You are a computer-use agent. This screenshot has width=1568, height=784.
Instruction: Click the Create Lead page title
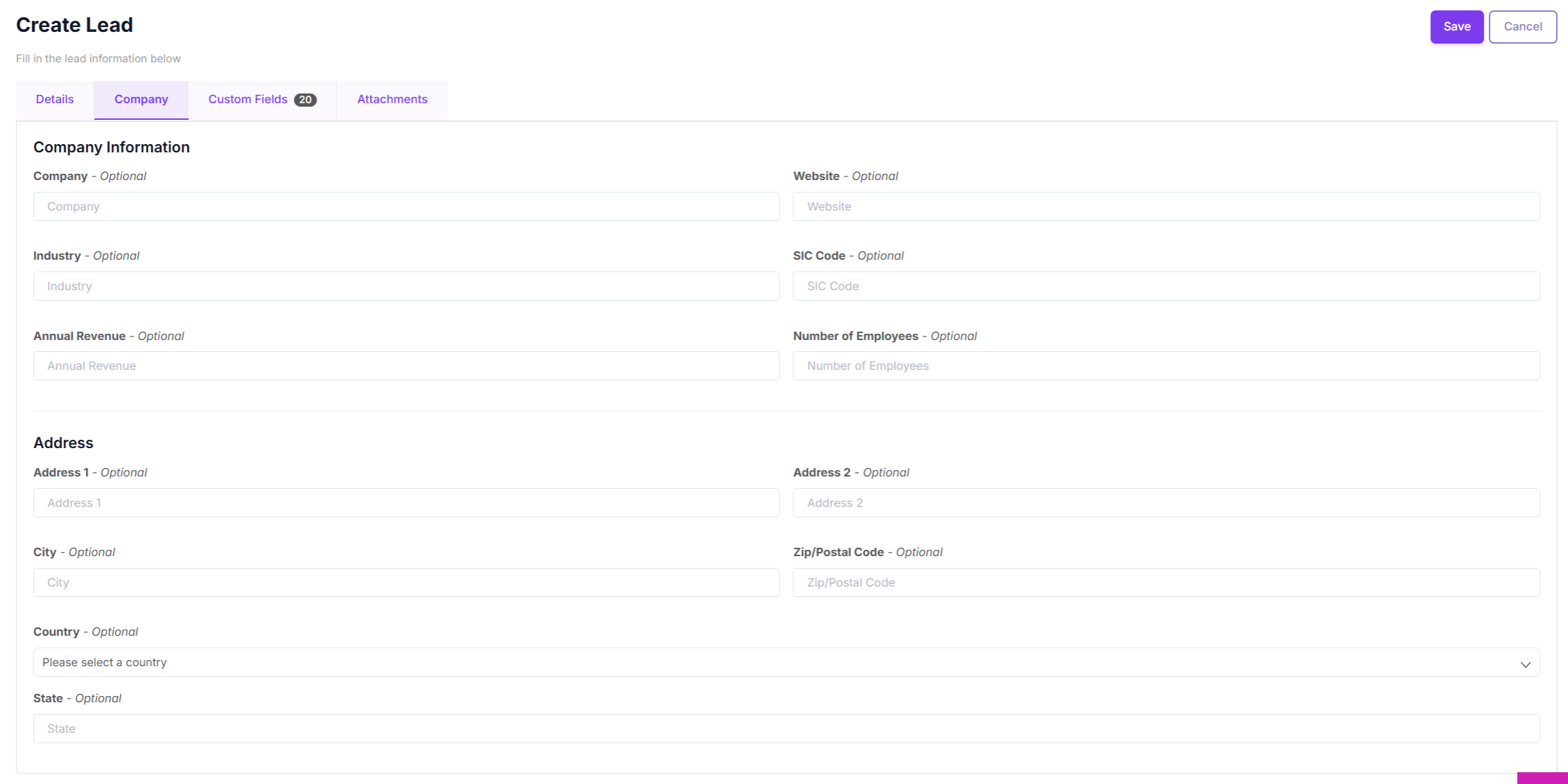(74, 25)
